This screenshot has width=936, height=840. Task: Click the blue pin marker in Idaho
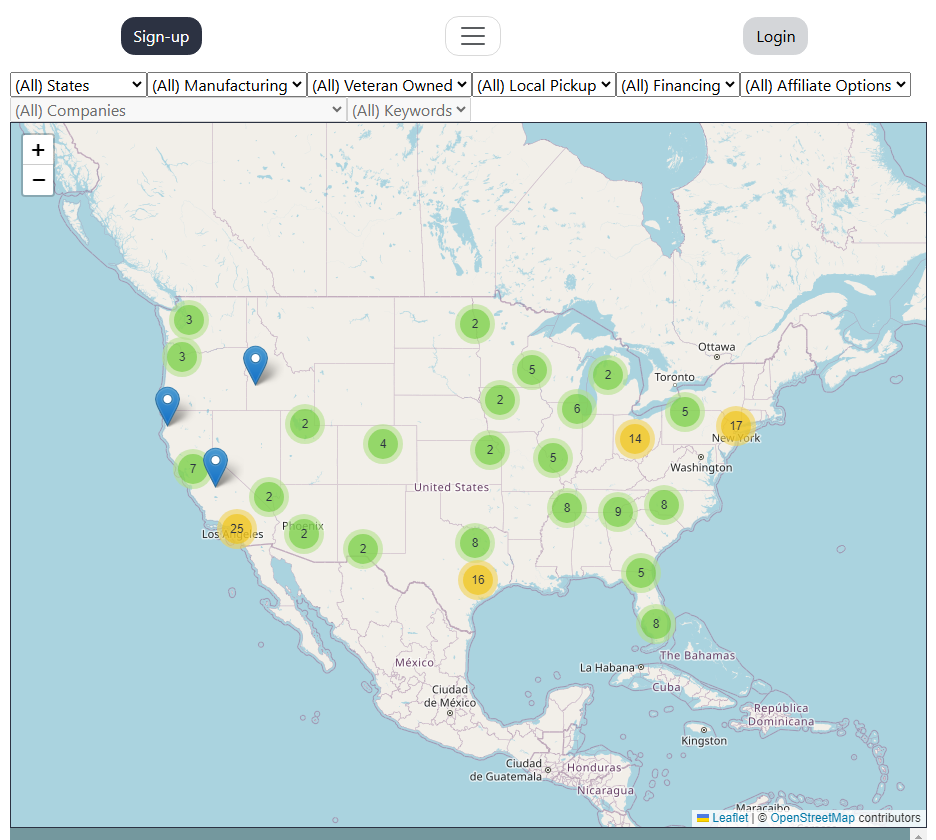(255, 365)
